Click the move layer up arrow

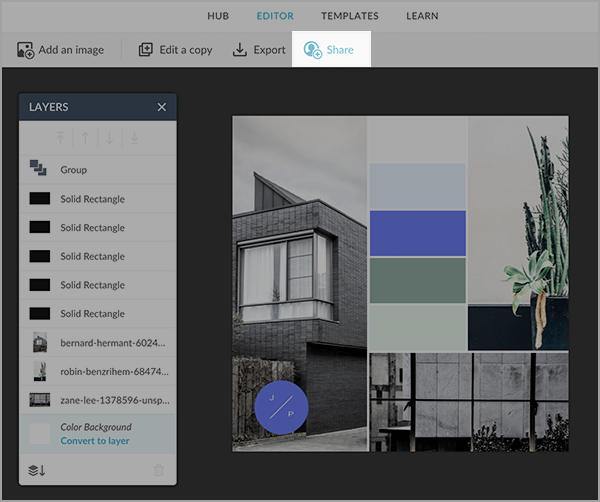click(85, 138)
